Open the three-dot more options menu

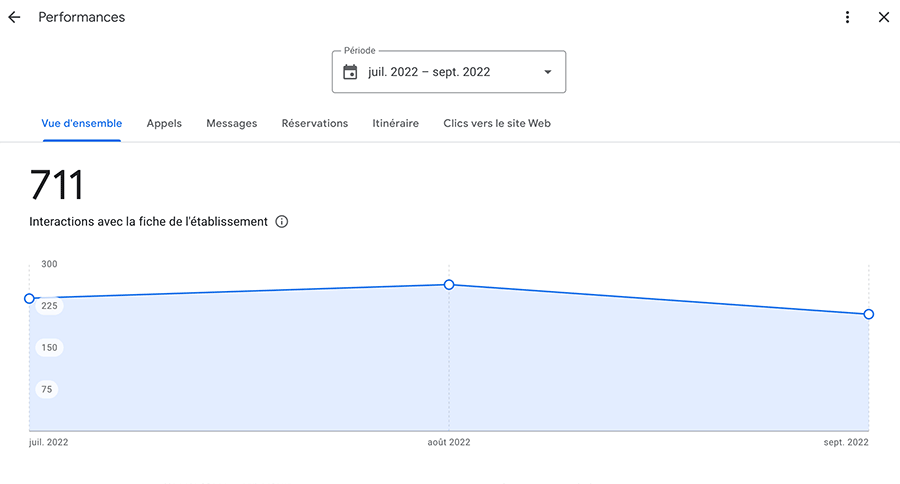(847, 17)
